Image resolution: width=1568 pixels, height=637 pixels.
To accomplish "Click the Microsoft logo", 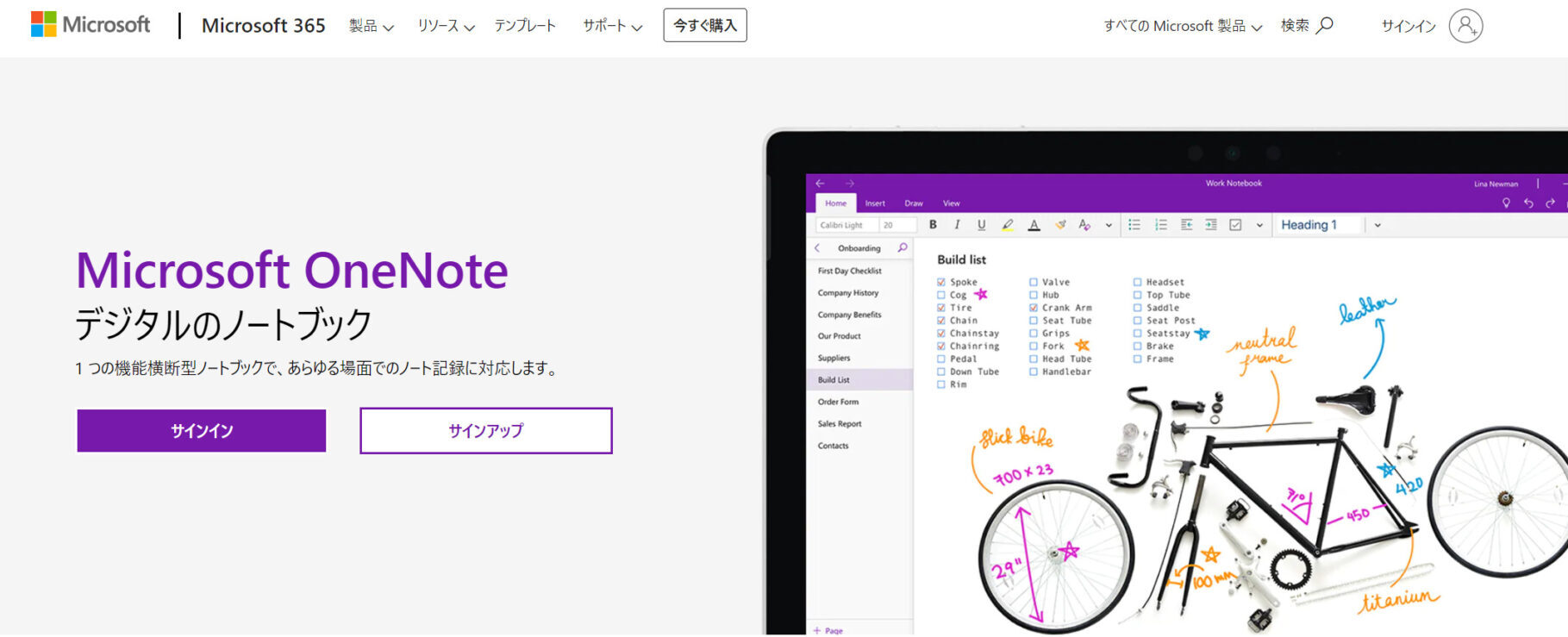I will tap(91, 25).
